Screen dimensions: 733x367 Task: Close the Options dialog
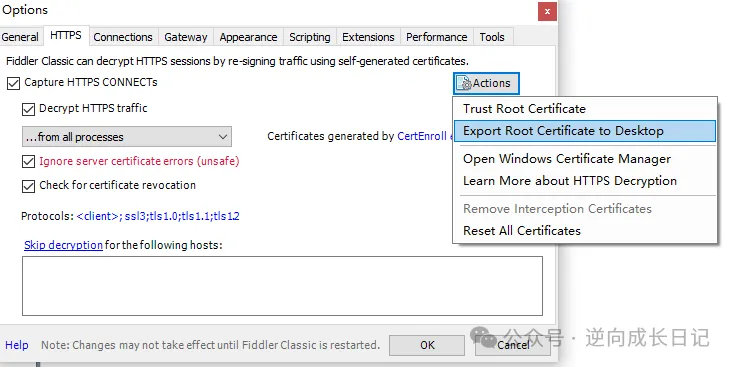(x=547, y=12)
